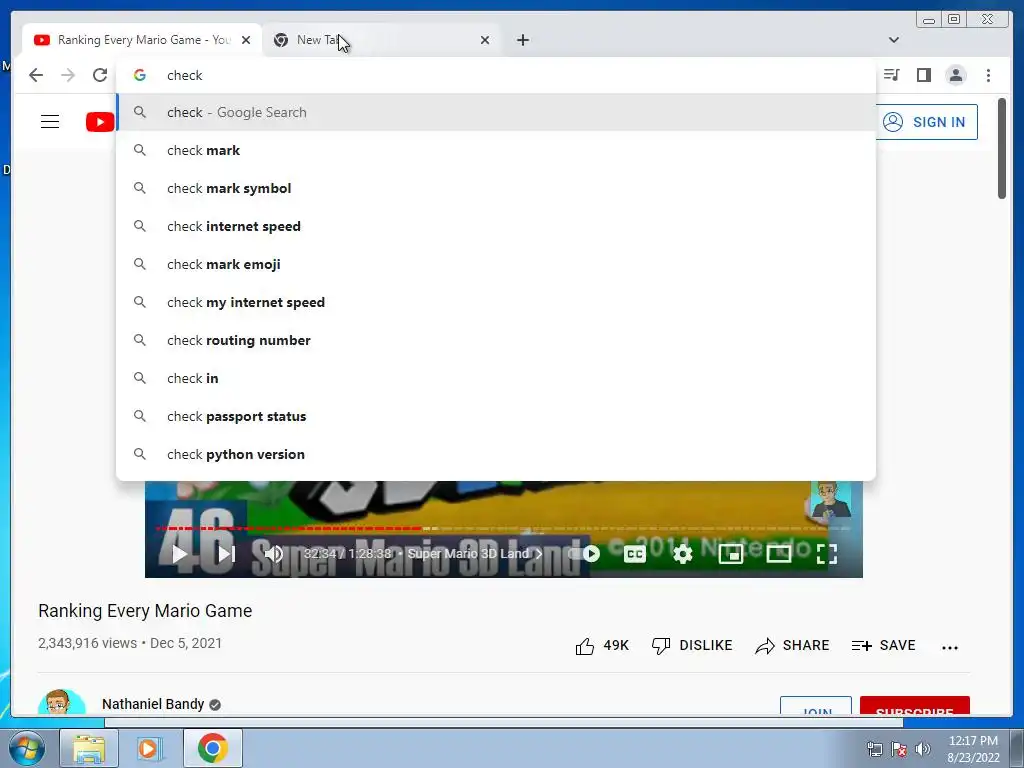This screenshot has height=768, width=1024.
Task: Enable the miniplayer mode icon
Action: click(730, 554)
